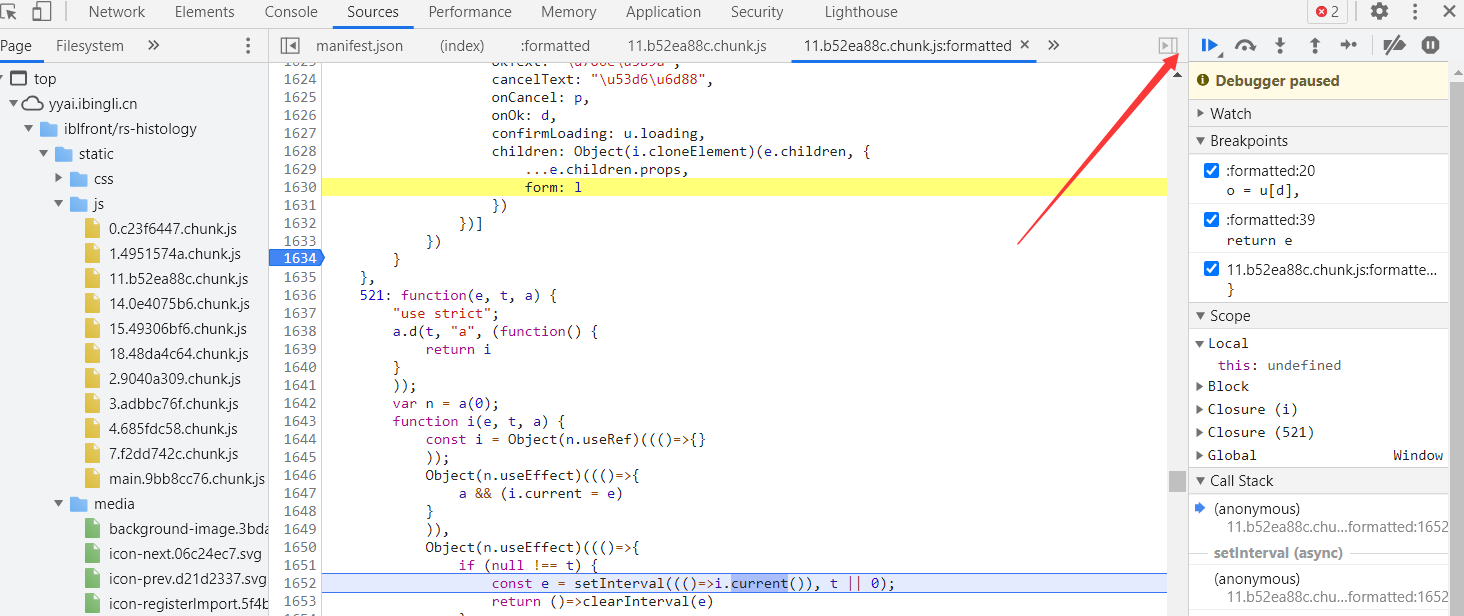Image resolution: width=1464 pixels, height=616 pixels.
Task: Click Step into next function call icon
Action: tap(1280, 45)
